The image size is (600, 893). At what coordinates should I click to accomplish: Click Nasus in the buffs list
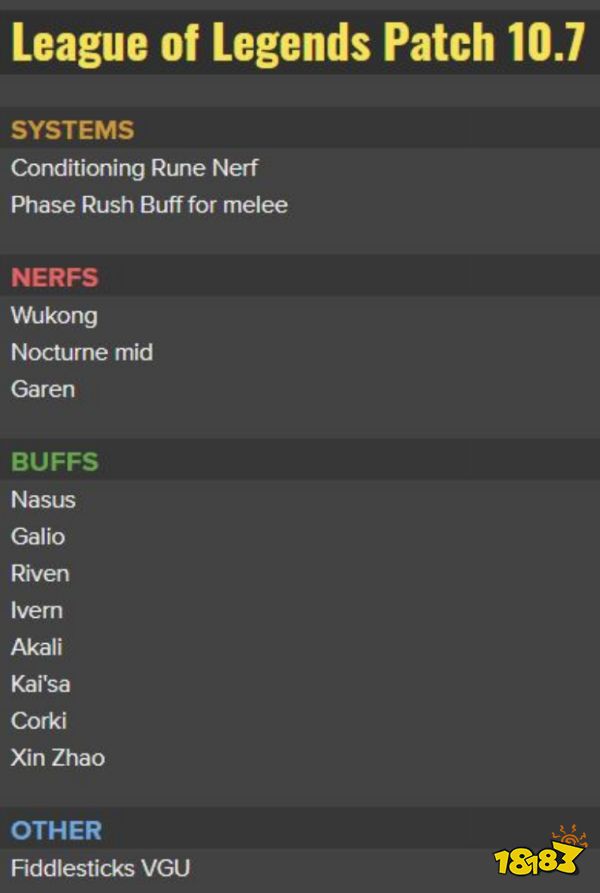click(43, 499)
